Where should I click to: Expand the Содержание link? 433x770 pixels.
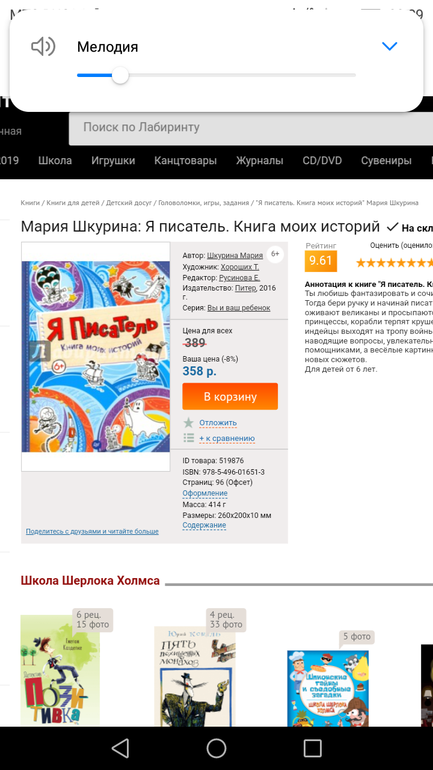tap(204, 525)
